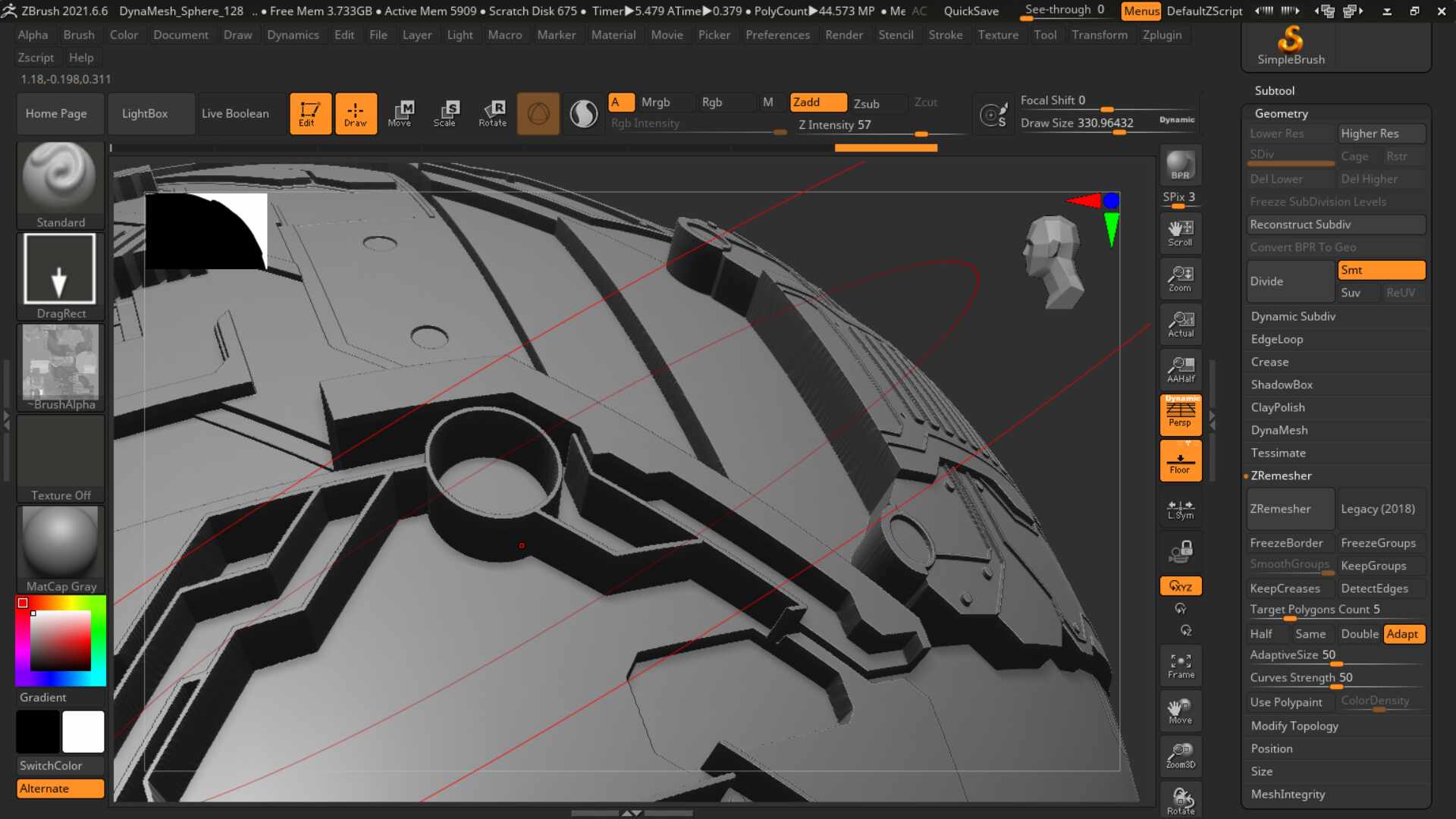Select the Rotate transform tool
1456x819 pixels.
tap(492, 114)
